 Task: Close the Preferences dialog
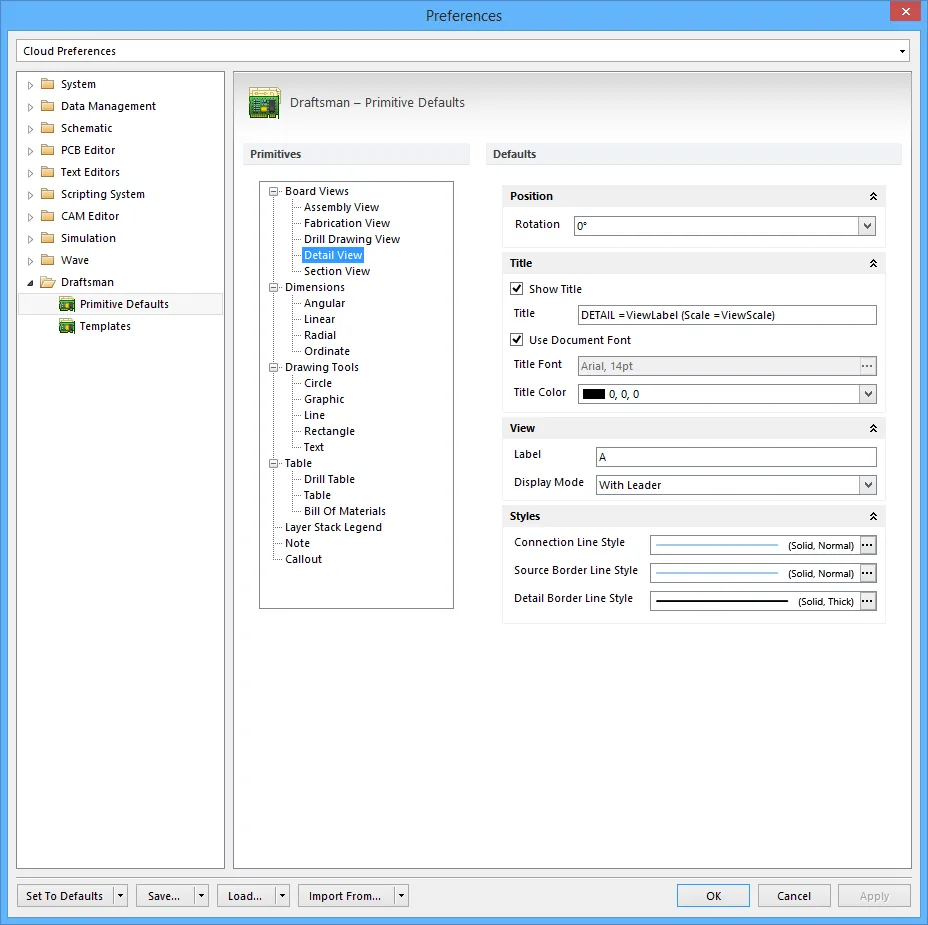click(906, 11)
